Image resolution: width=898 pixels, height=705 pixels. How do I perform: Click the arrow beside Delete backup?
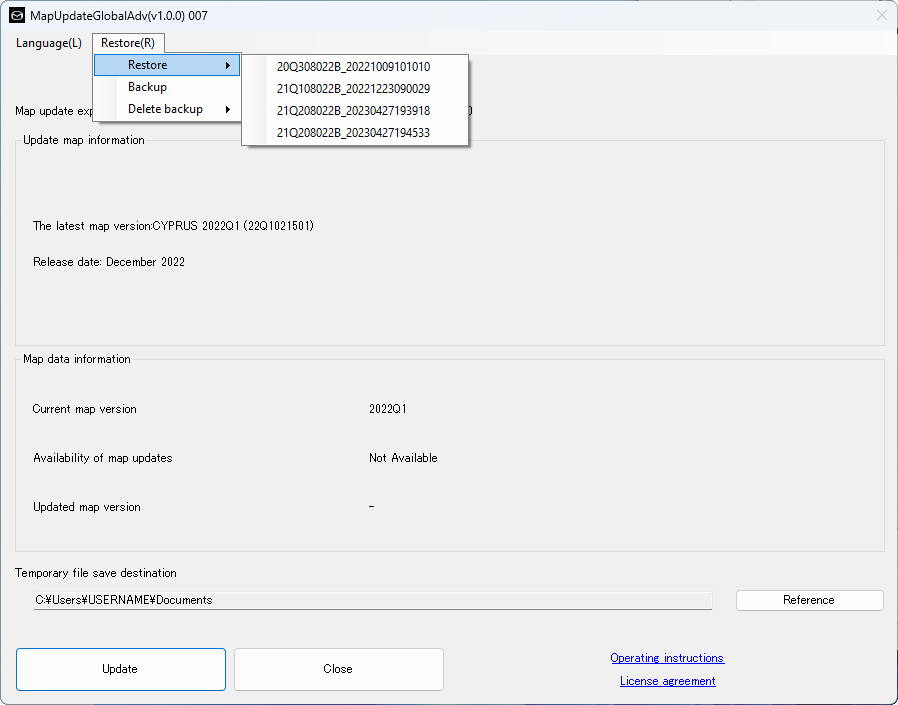pos(228,110)
